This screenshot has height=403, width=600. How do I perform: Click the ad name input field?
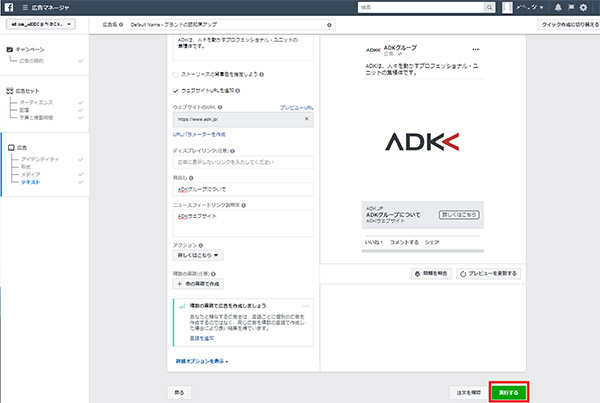[x=227, y=24]
